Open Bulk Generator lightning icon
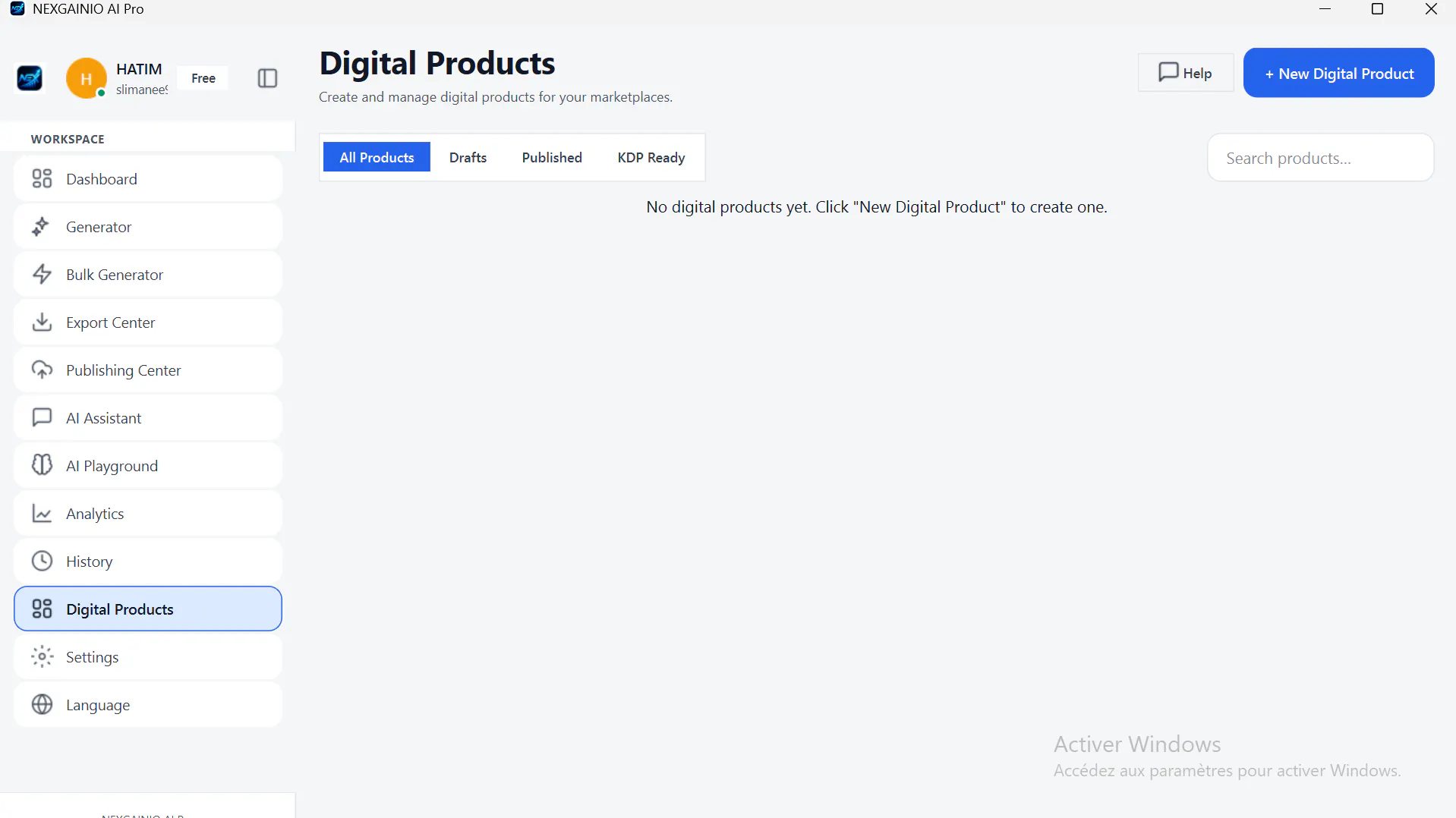Viewport: 1456px width, 818px height. (x=42, y=275)
